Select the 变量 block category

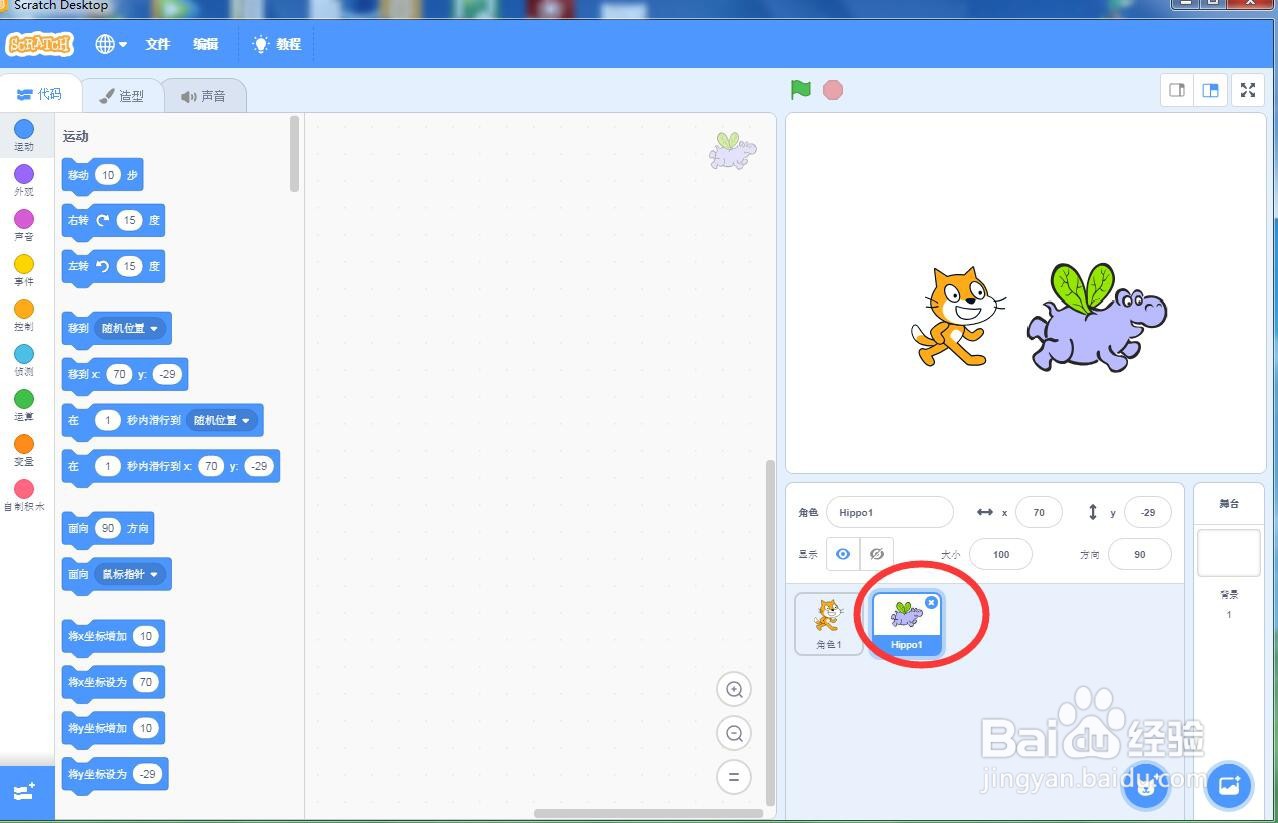pyautogui.click(x=24, y=450)
